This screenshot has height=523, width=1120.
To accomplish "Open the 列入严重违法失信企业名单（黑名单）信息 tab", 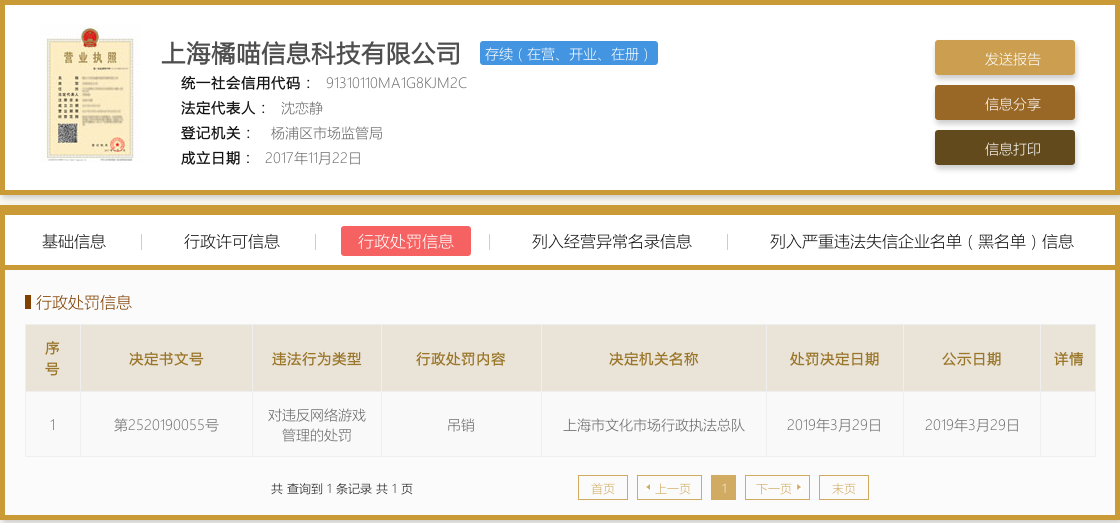I will tap(921, 241).
